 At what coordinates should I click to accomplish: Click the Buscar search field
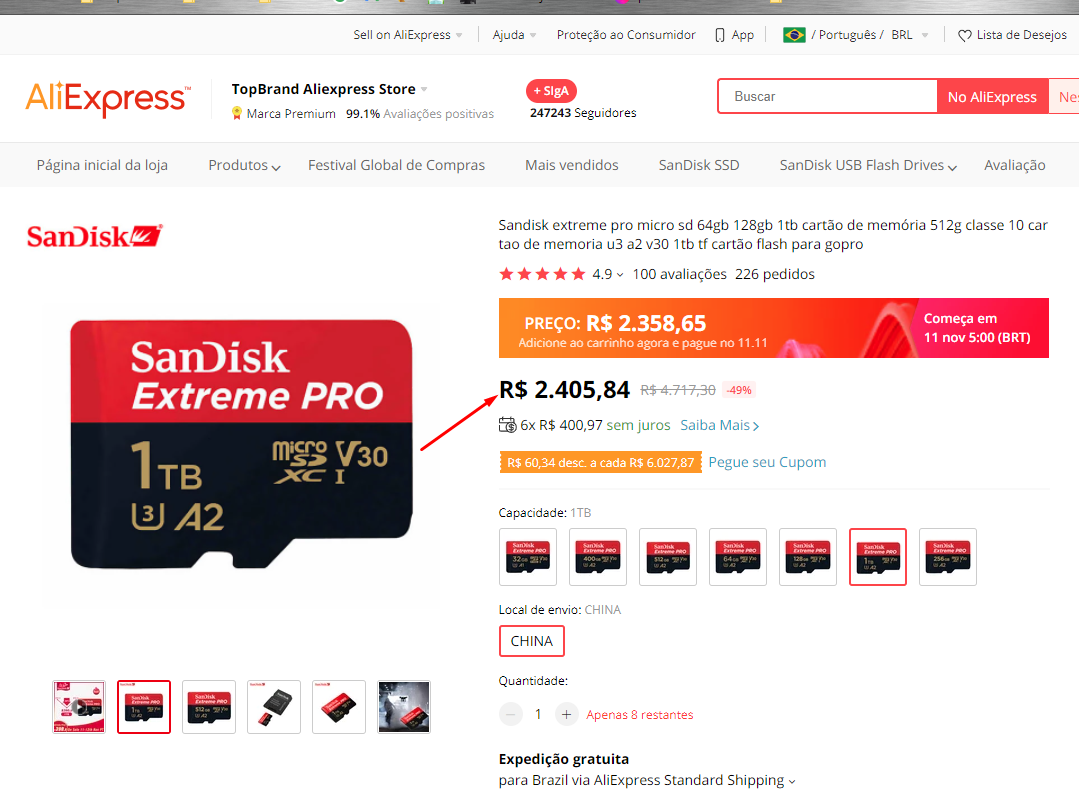point(827,96)
